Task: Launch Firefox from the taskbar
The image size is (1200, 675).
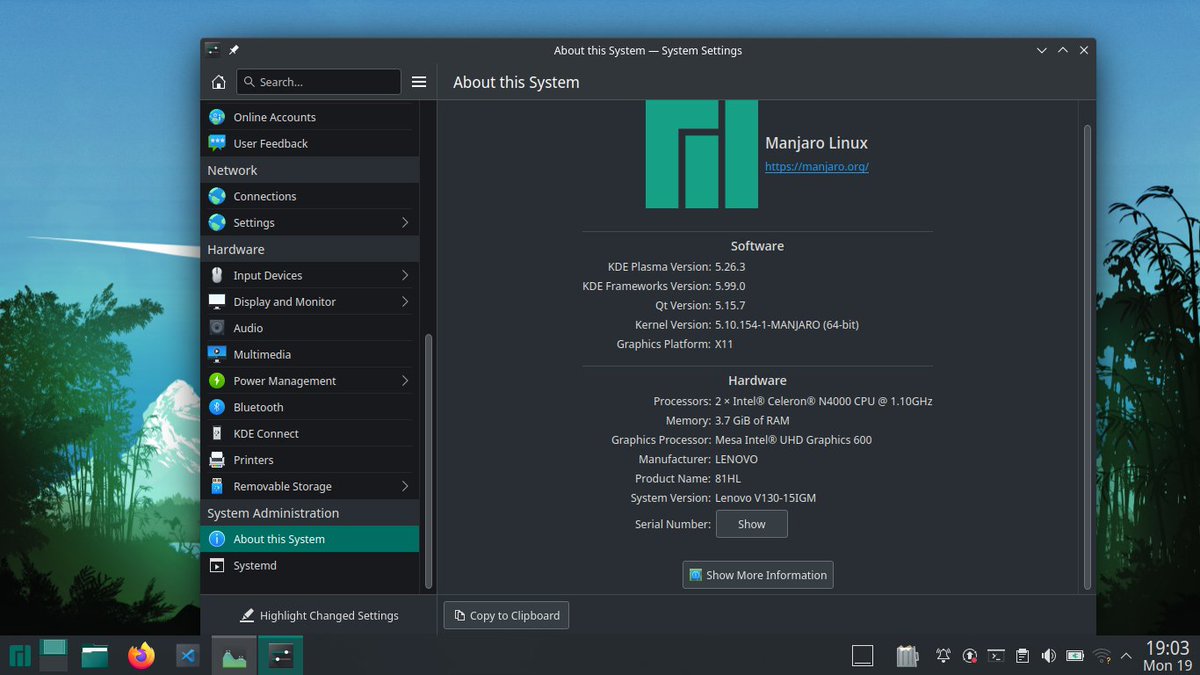Action: coord(142,656)
